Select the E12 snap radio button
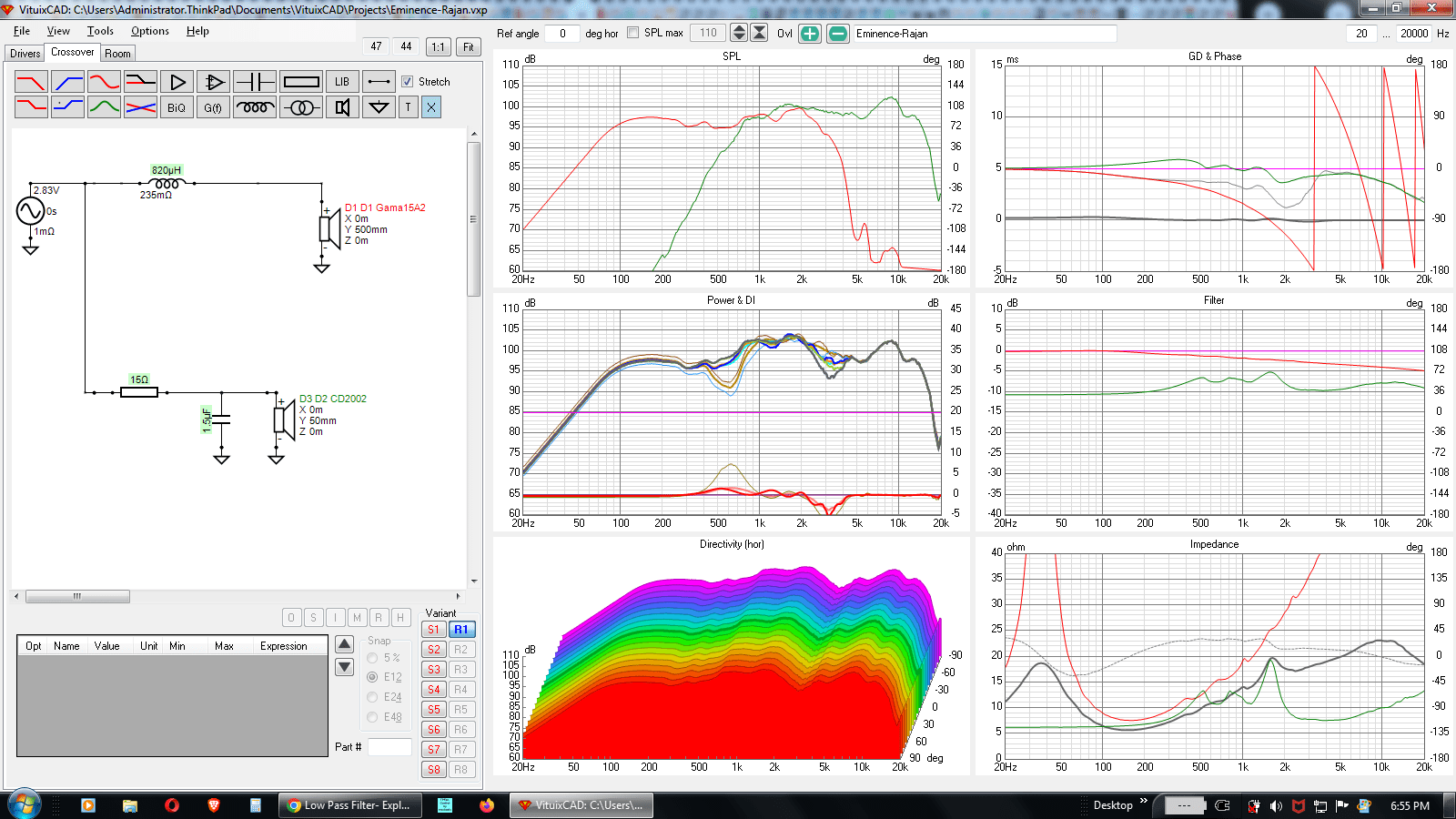Screen dimensions: 1456x819 372,677
